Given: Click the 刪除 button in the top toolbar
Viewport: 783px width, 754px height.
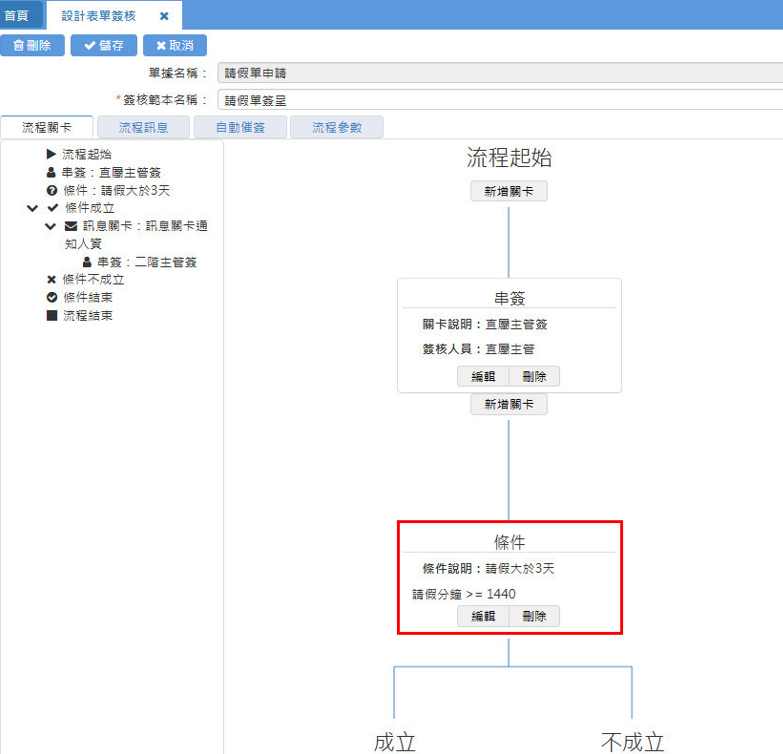Looking at the screenshot, I should (x=33, y=46).
